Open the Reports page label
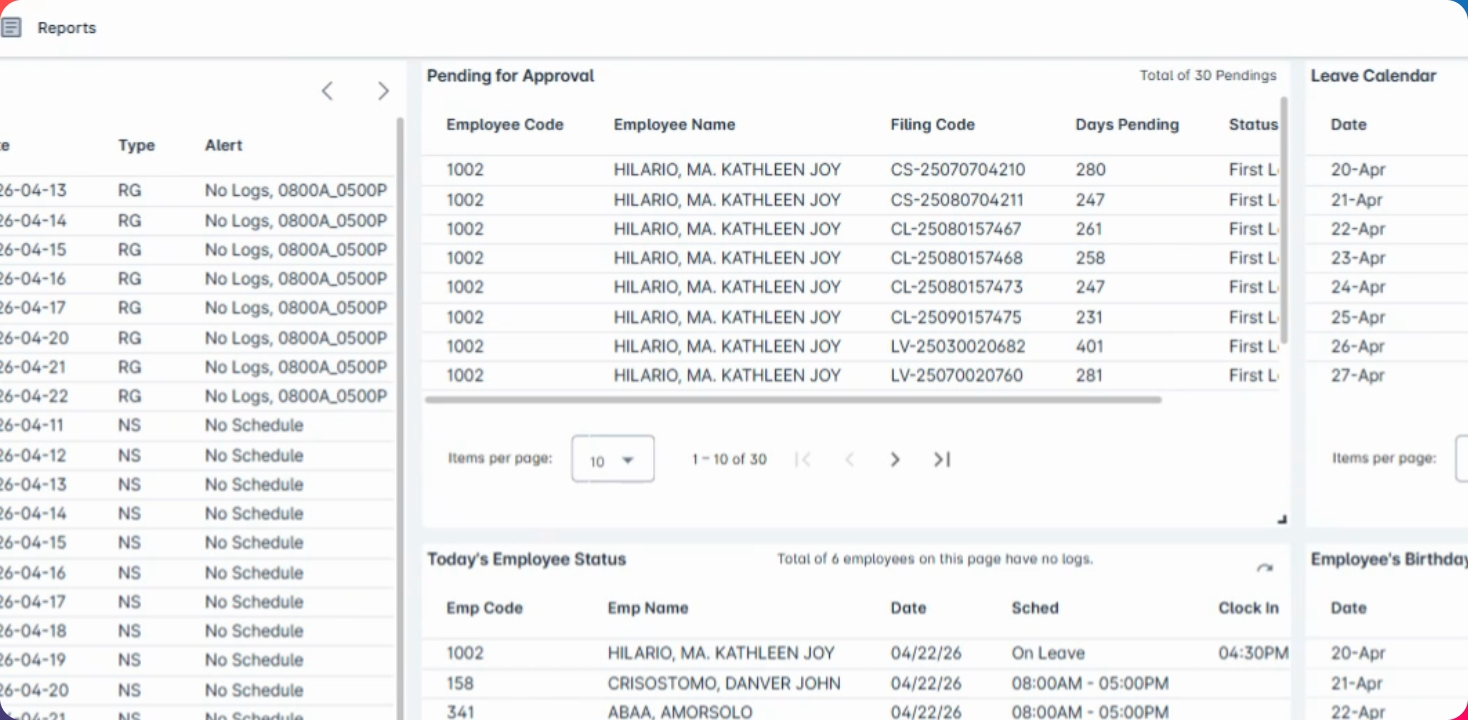 coord(67,28)
